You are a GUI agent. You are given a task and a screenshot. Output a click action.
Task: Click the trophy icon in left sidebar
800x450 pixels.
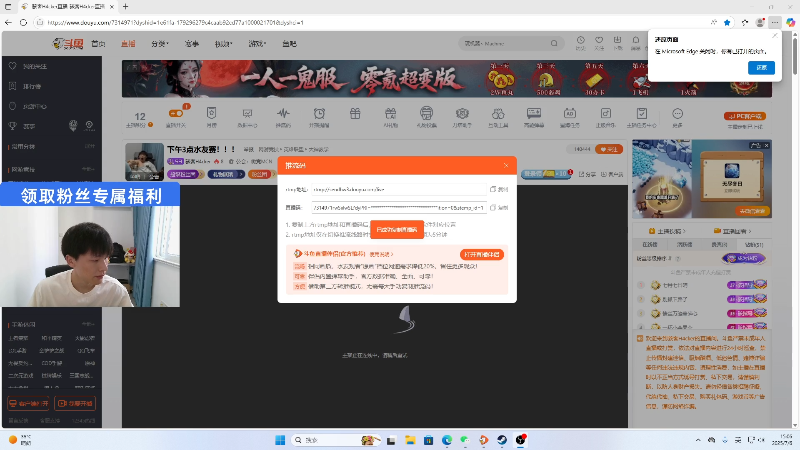click(13, 126)
